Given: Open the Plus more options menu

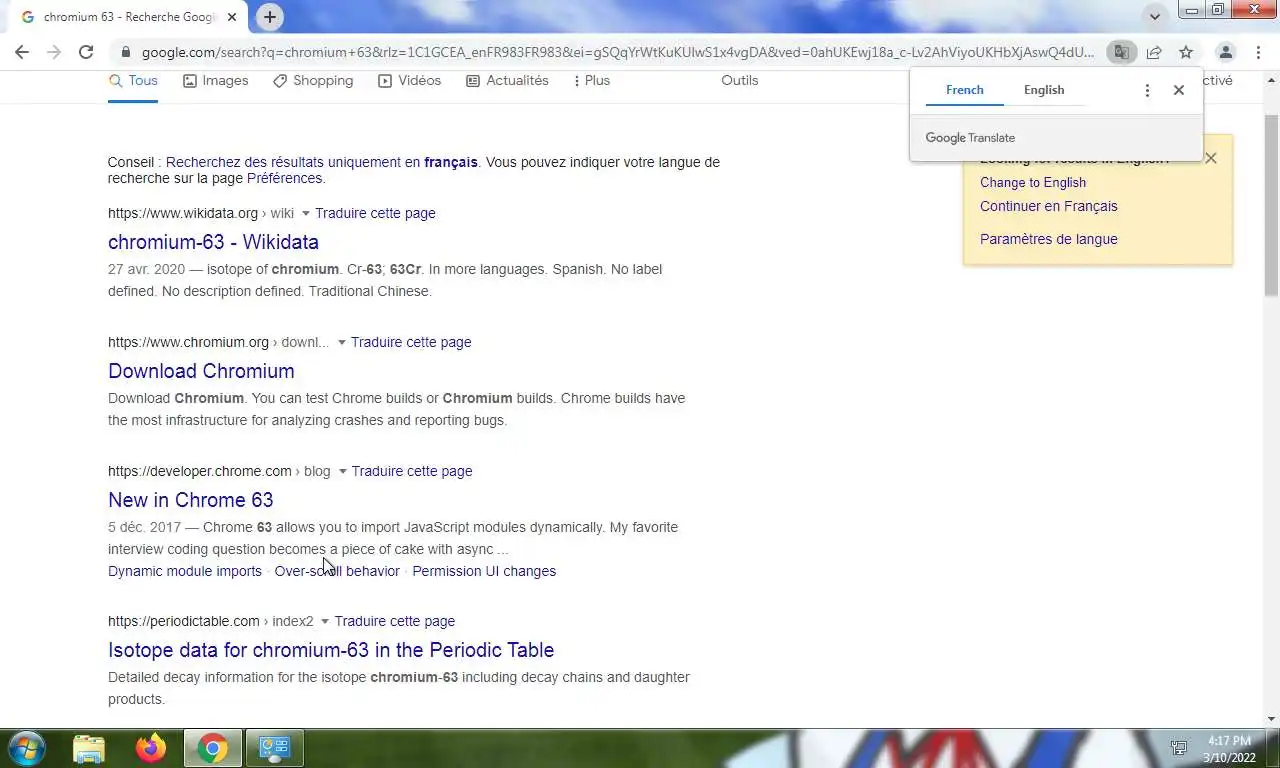Looking at the screenshot, I should tap(591, 80).
